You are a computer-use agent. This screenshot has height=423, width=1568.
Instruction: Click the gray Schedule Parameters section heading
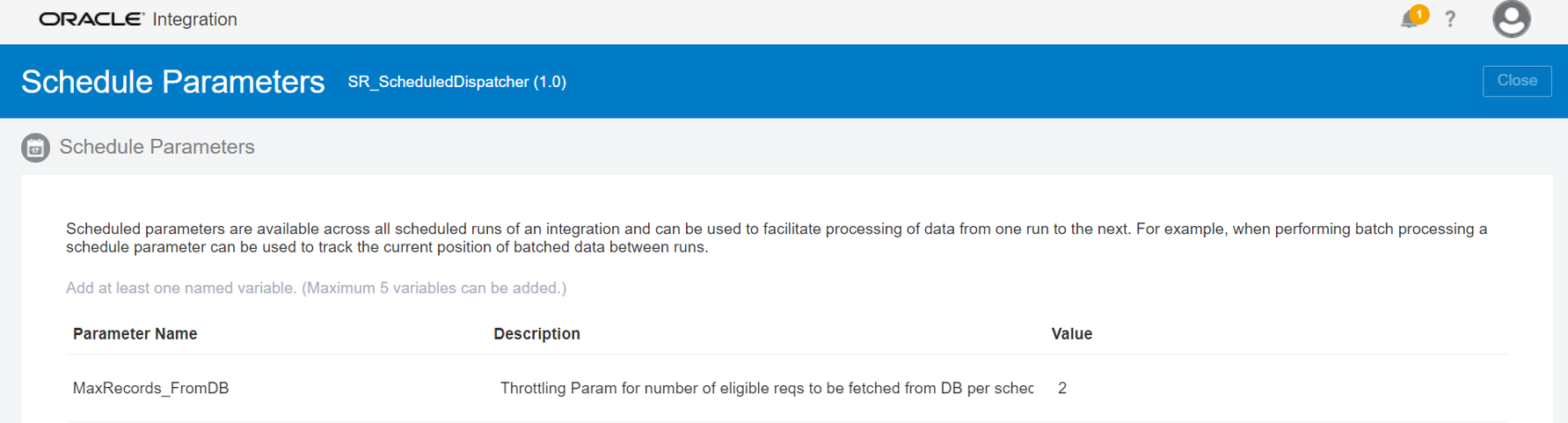157,147
